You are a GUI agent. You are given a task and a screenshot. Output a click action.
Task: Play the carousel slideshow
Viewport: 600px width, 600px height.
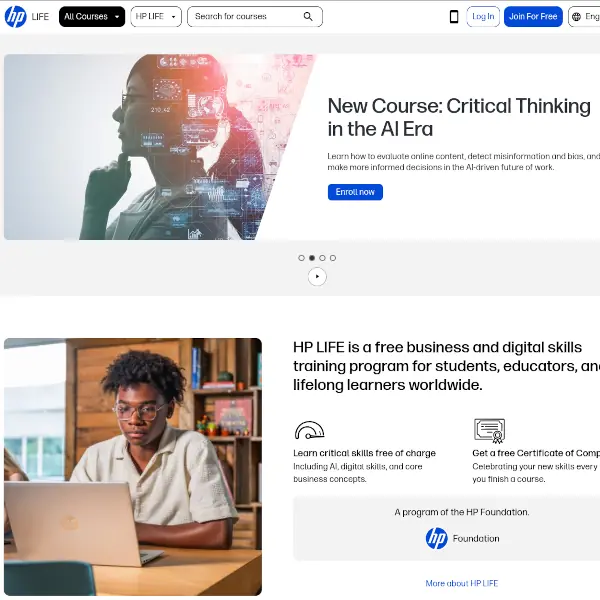click(x=317, y=276)
